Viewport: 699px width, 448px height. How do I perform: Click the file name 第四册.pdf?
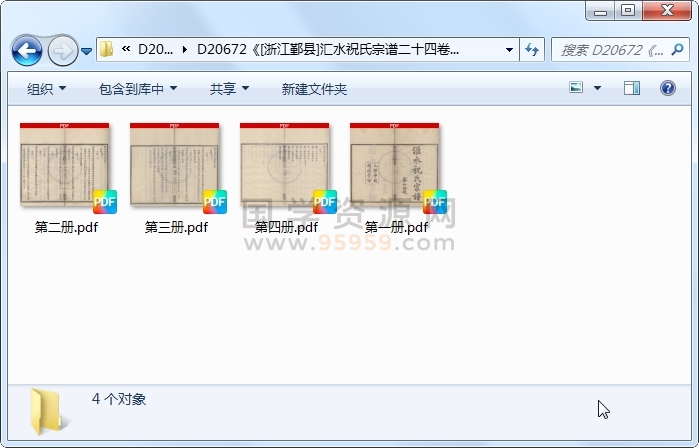[x=286, y=227]
